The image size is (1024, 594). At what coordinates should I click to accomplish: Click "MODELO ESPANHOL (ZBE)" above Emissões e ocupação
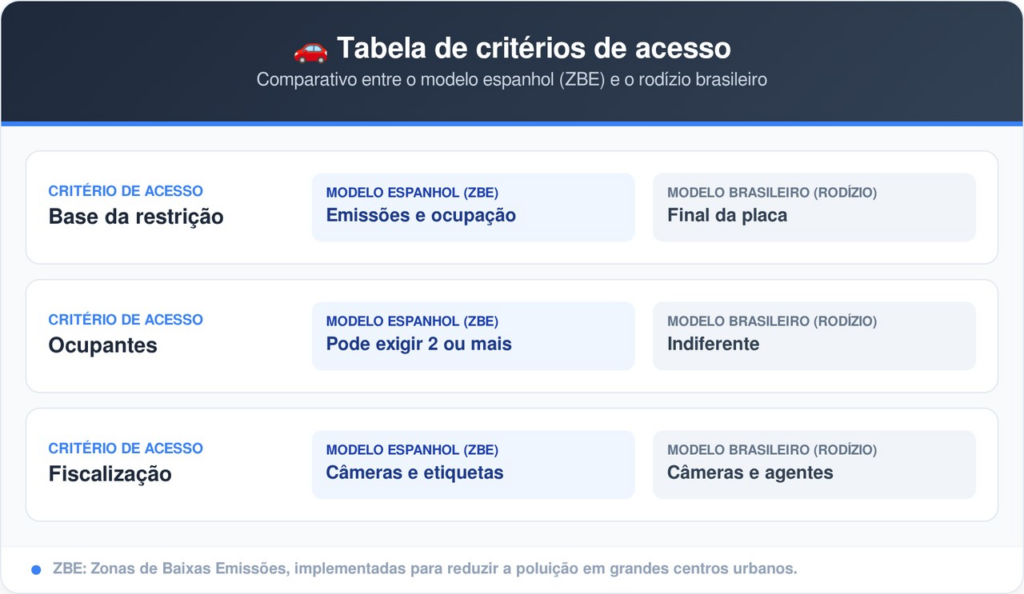point(412,192)
